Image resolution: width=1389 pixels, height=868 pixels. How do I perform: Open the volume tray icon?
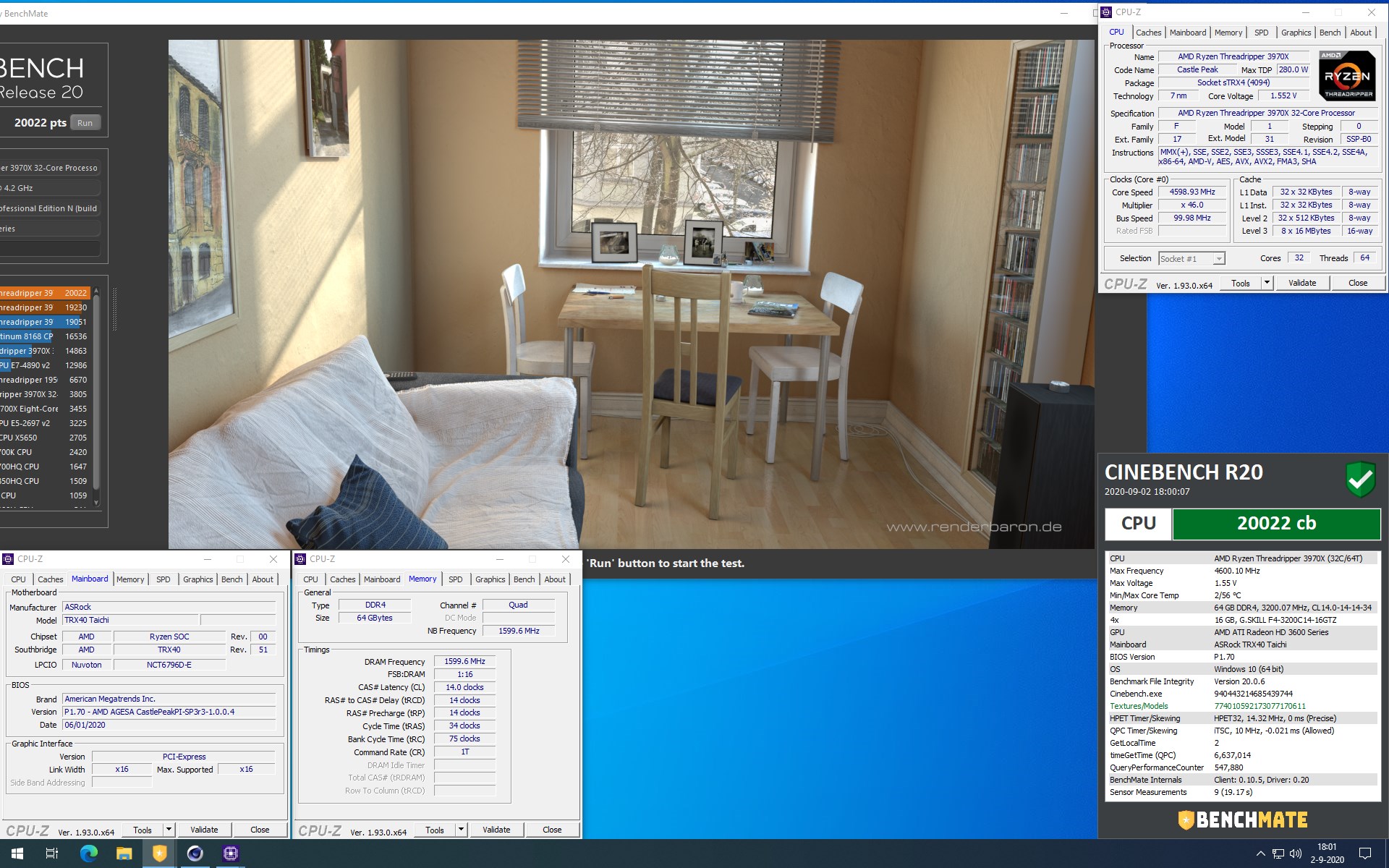[x=1295, y=854]
